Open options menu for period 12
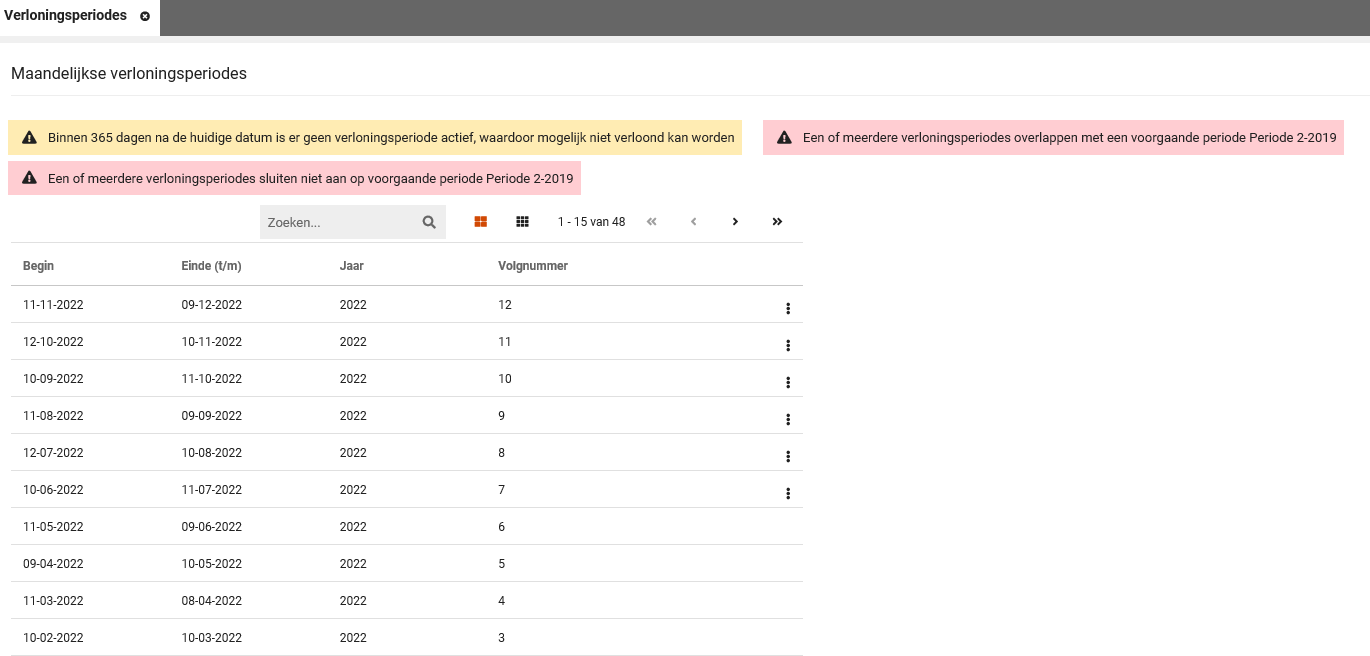Viewport: 1370px width, 656px height. pyautogui.click(x=788, y=309)
